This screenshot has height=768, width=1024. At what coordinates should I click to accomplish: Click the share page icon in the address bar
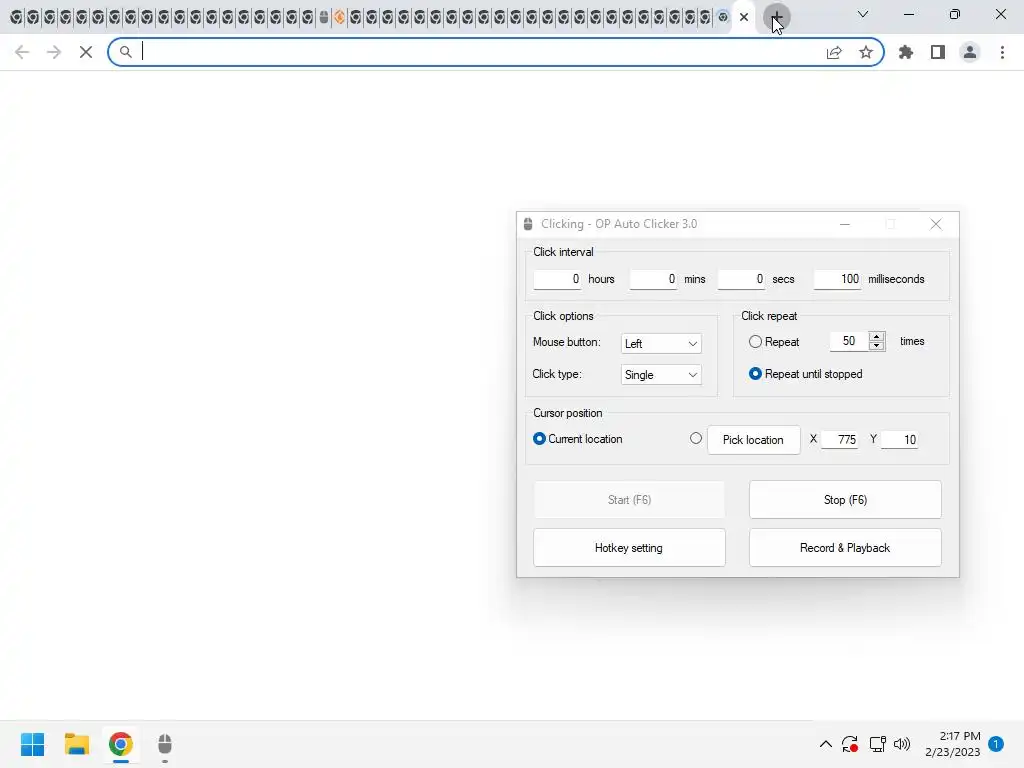[x=834, y=52]
